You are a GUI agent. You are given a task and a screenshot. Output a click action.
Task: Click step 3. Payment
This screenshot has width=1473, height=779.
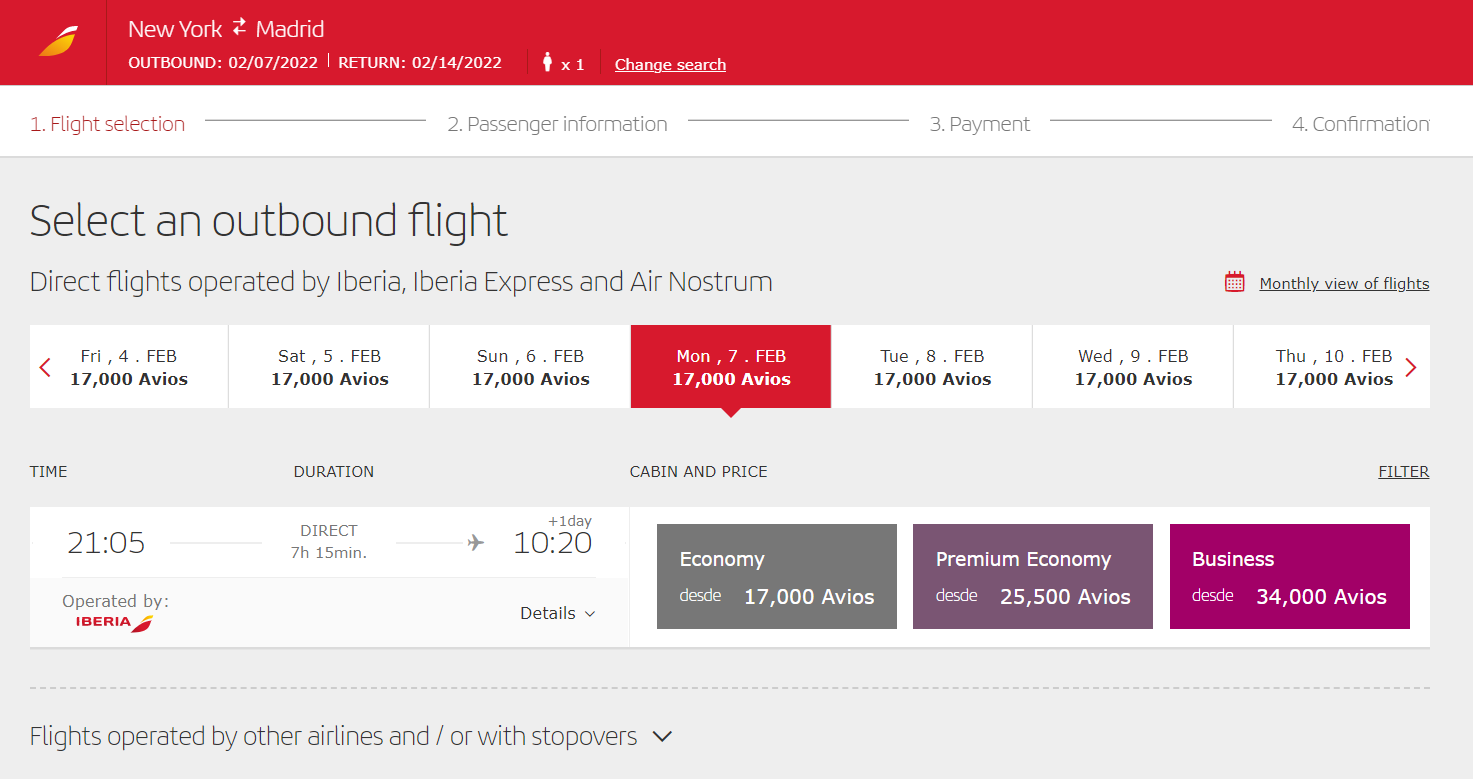click(980, 124)
